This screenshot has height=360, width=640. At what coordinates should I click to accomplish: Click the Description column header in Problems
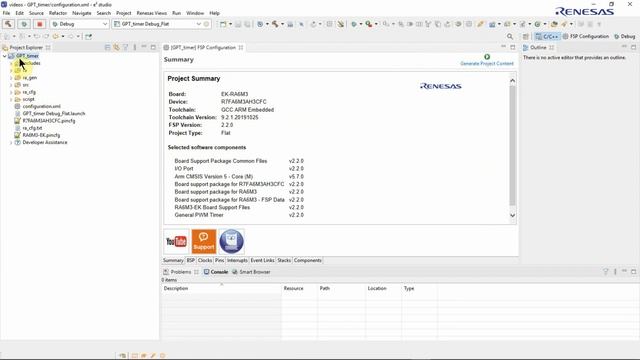221,288
